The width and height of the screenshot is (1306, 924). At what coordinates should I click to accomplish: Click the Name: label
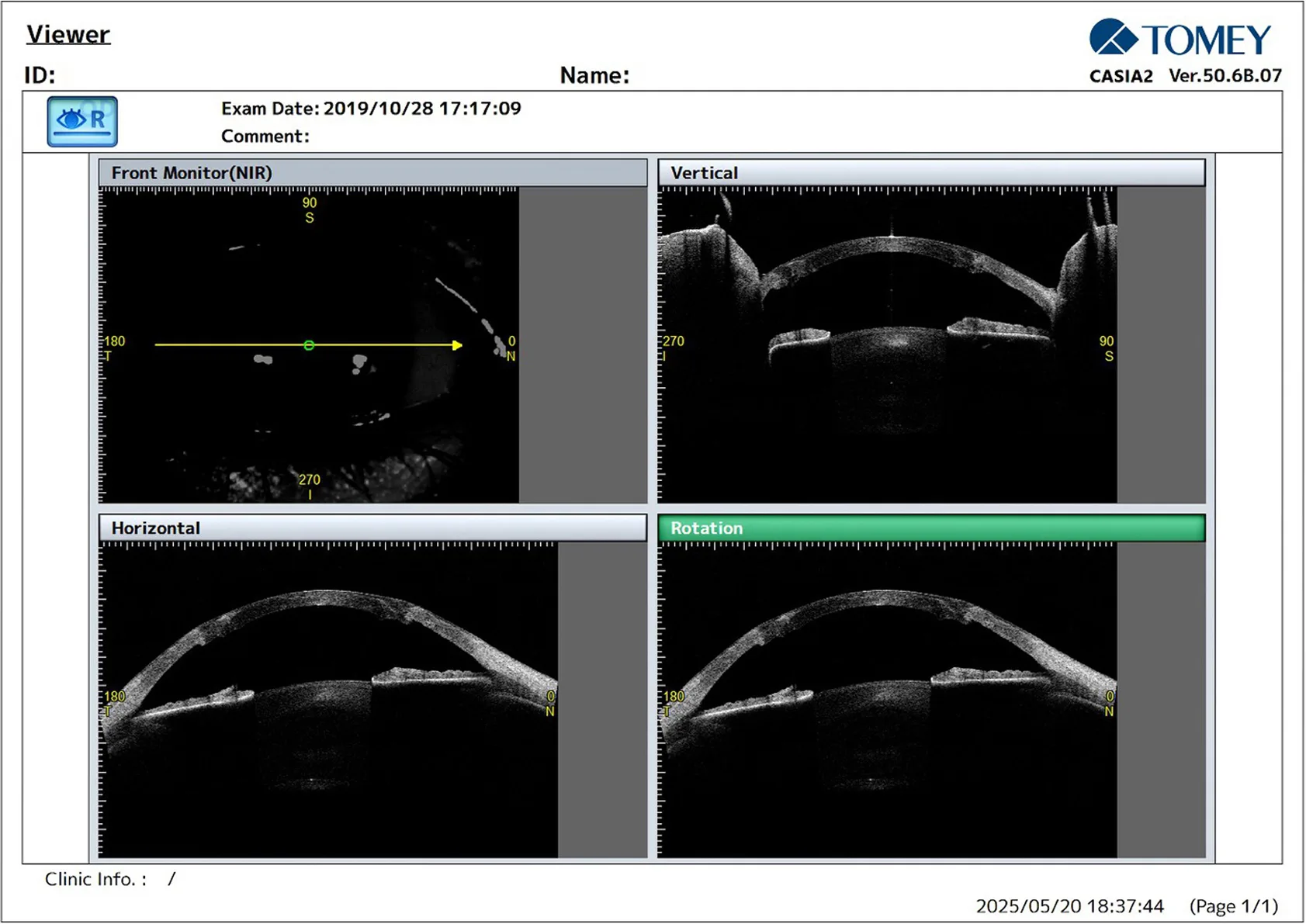click(594, 75)
